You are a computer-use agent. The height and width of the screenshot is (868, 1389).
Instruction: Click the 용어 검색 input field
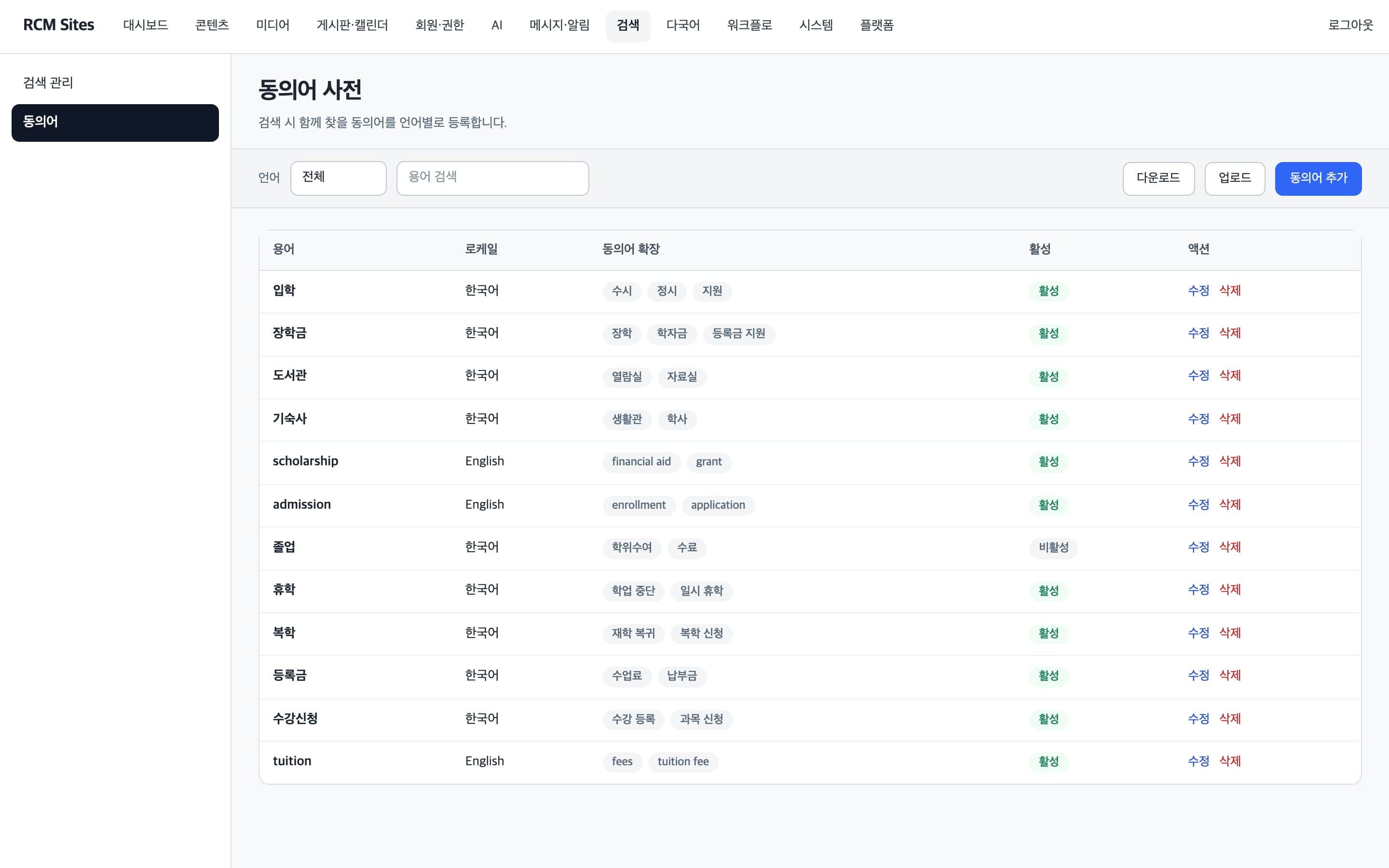pyautogui.click(x=492, y=178)
